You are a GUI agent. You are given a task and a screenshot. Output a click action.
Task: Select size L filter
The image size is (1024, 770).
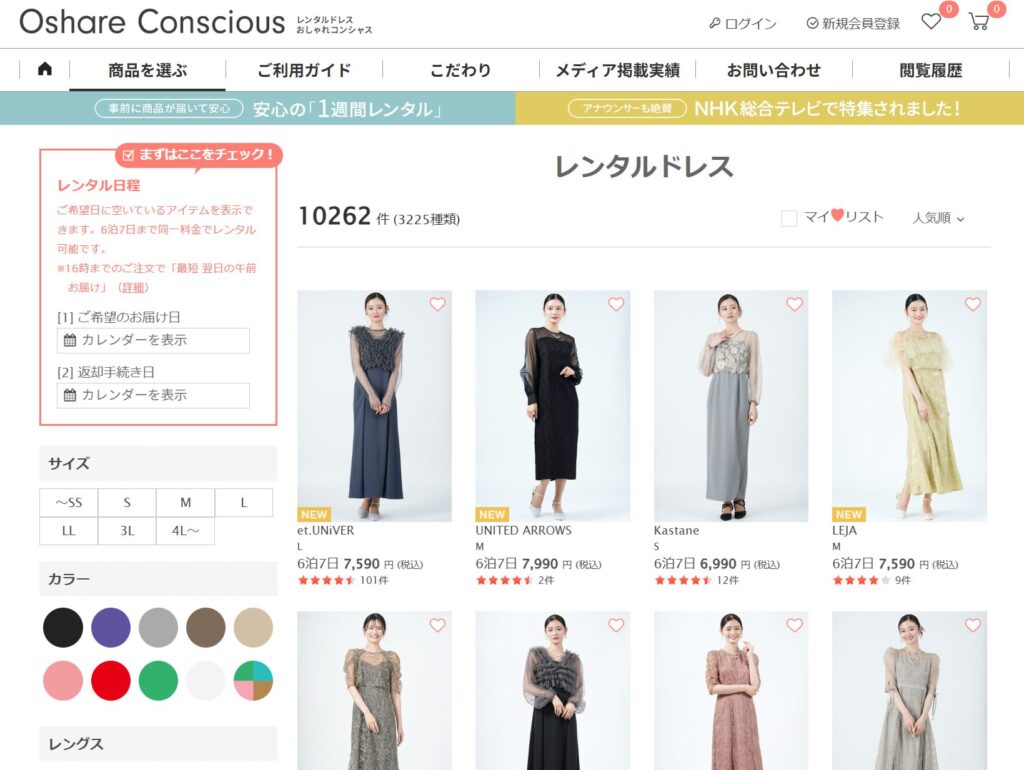(x=244, y=502)
